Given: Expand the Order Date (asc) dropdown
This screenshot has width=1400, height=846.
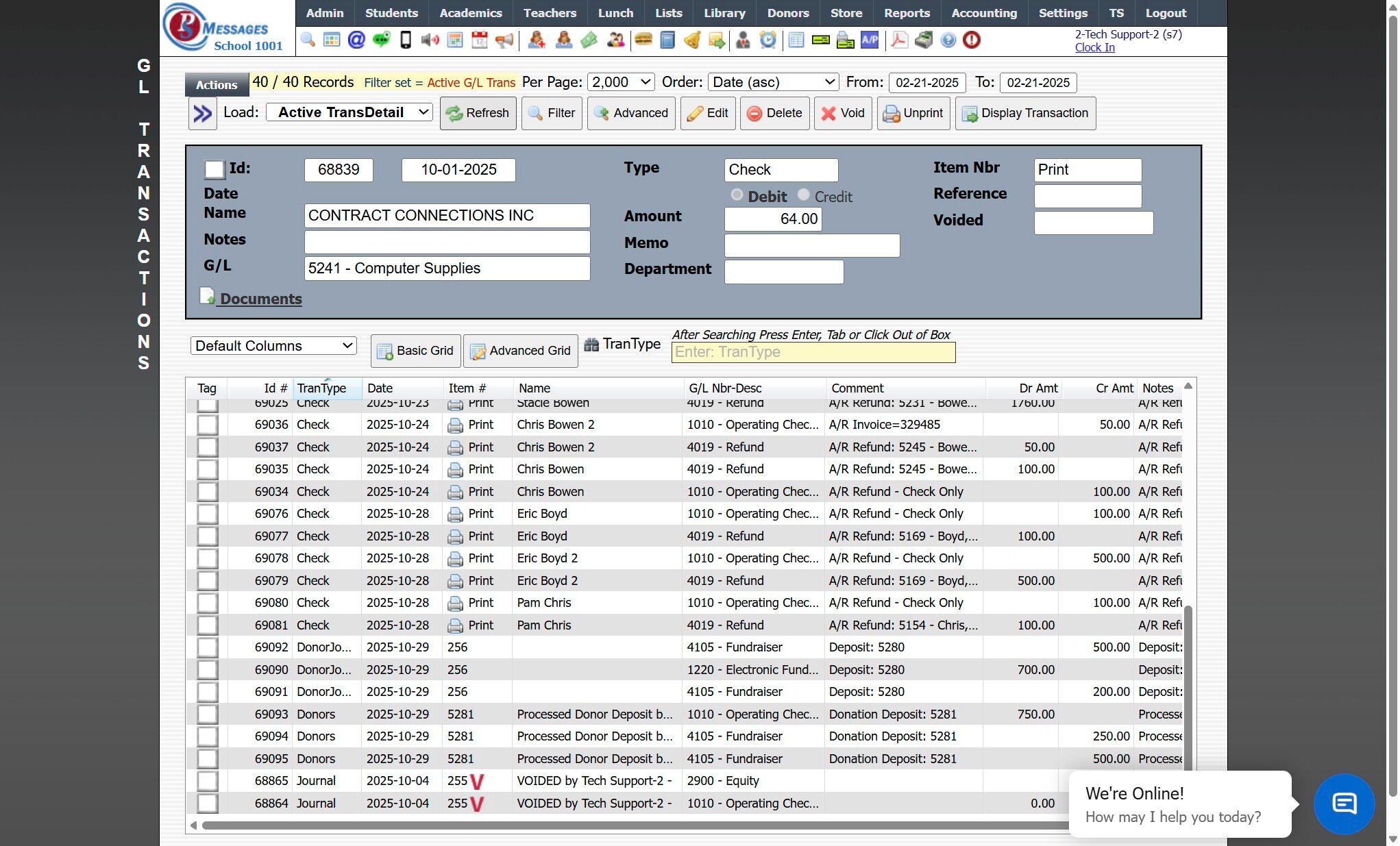Looking at the screenshot, I should coord(773,82).
